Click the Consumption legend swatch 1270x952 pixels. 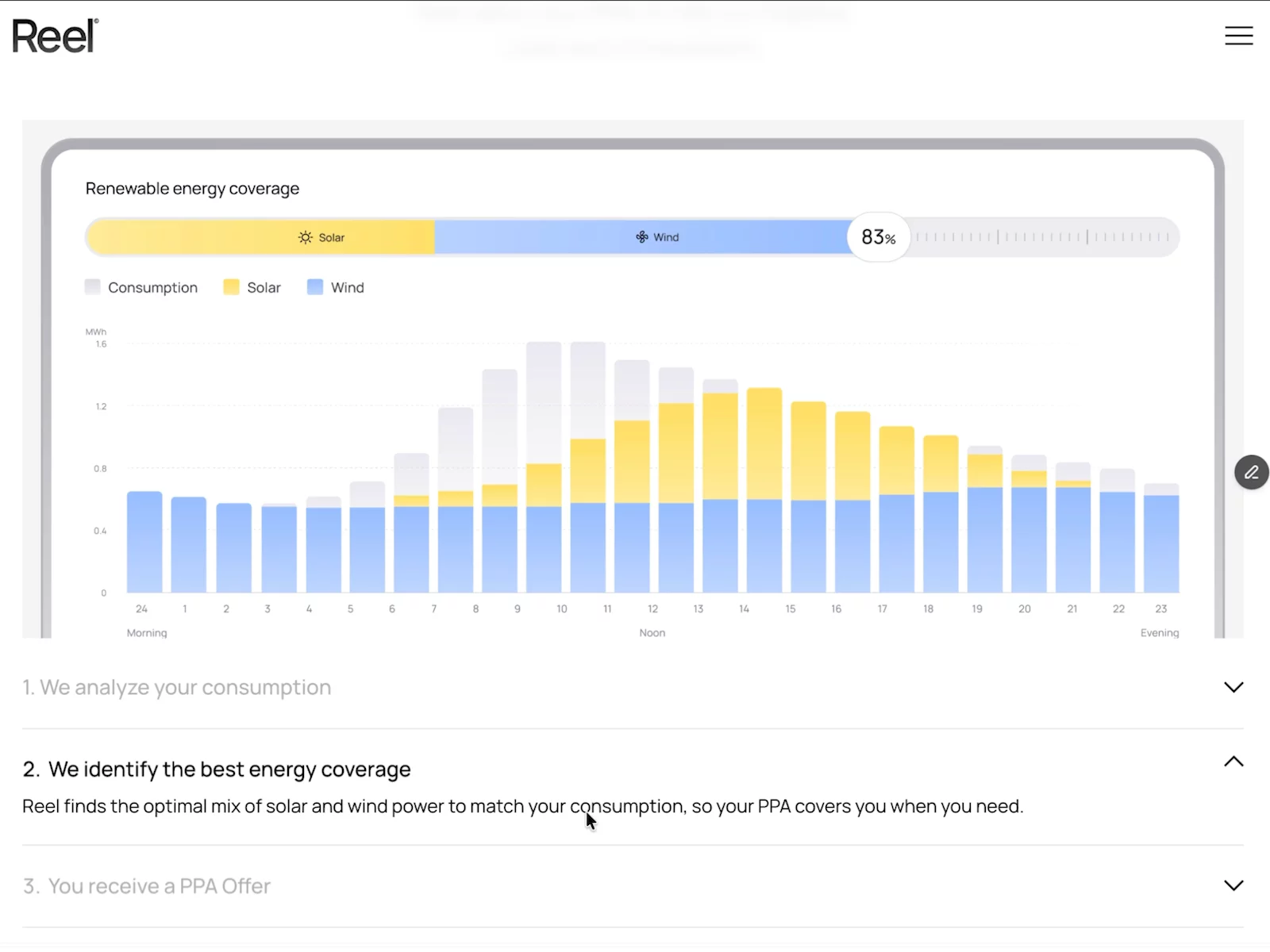(93, 287)
